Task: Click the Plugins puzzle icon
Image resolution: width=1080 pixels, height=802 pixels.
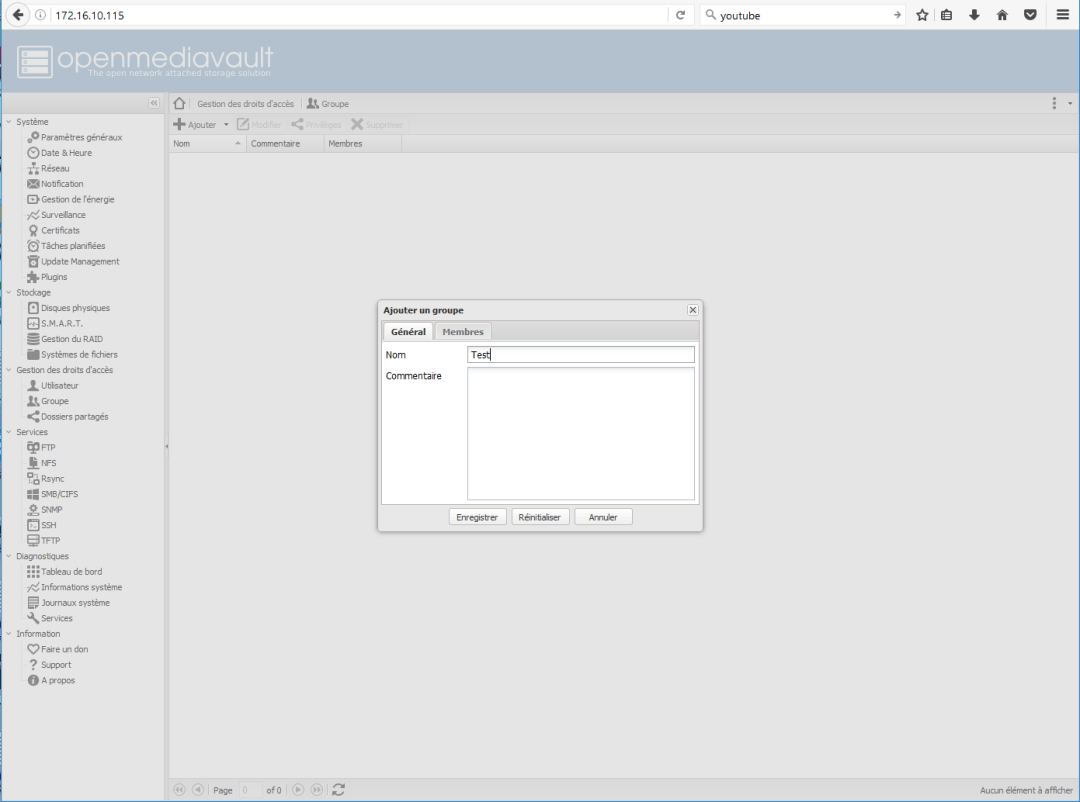Action: 33,277
